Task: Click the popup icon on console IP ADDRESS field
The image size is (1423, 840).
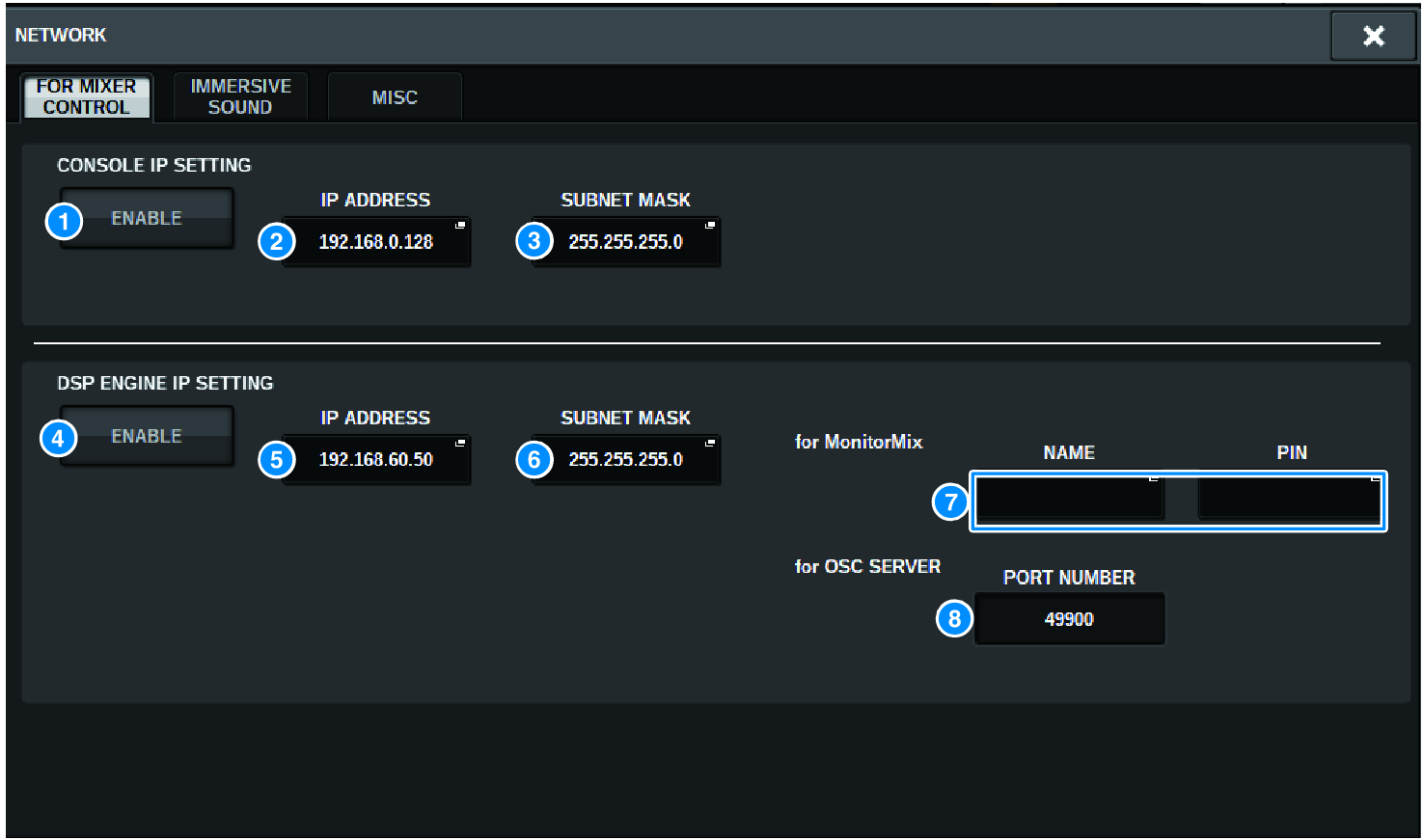Action: (x=459, y=226)
